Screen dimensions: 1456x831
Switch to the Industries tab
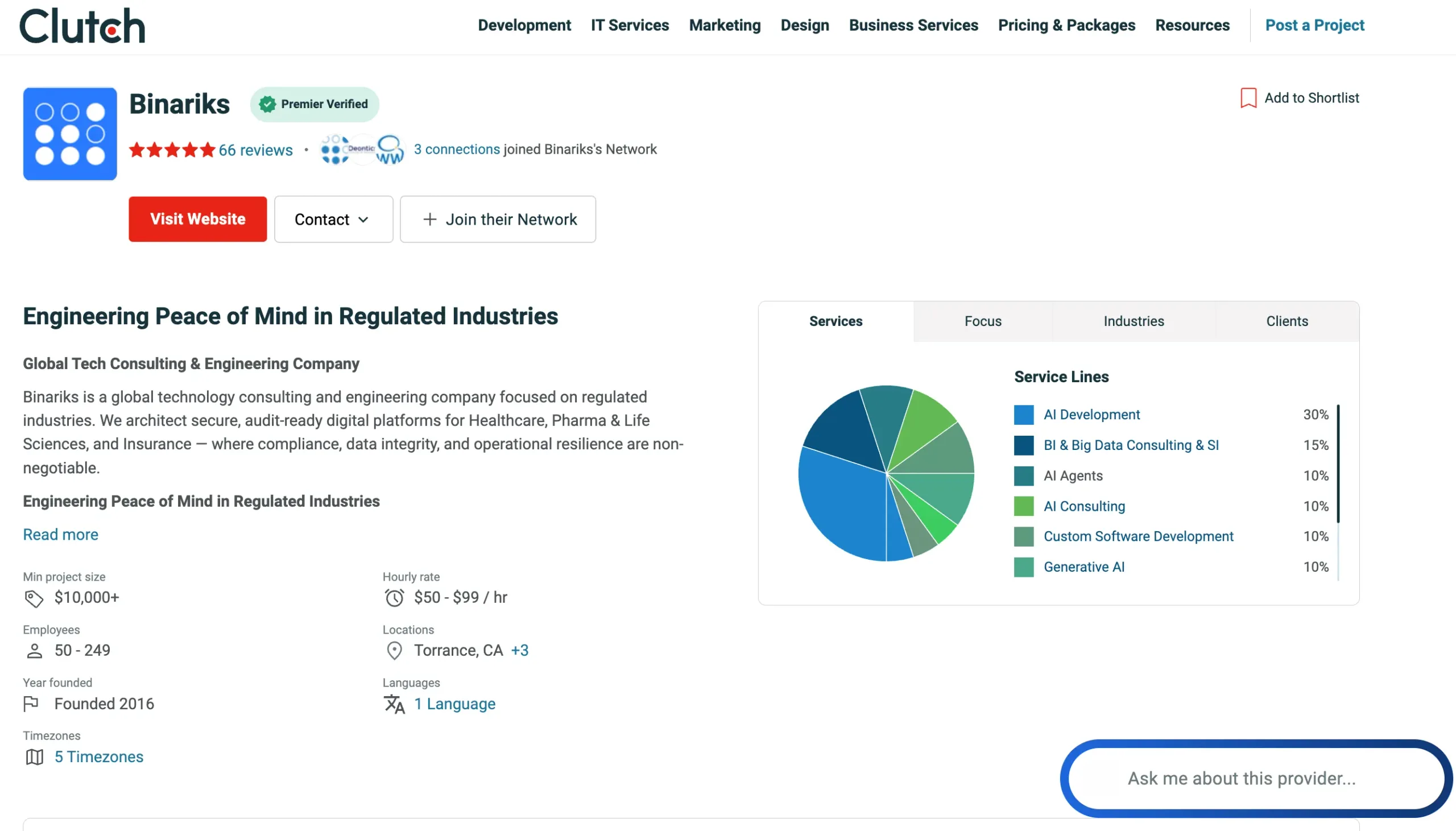(x=1133, y=321)
